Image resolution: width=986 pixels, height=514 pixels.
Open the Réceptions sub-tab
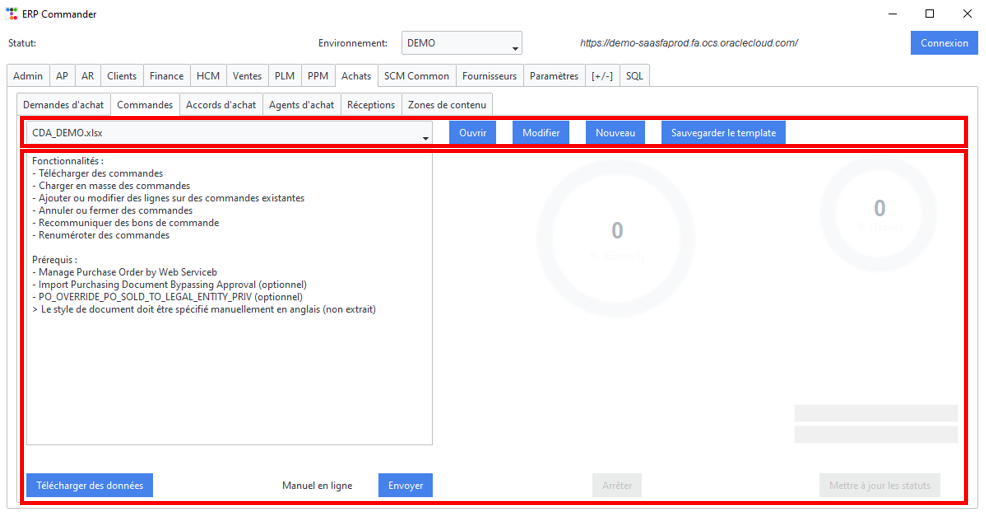coord(371,104)
